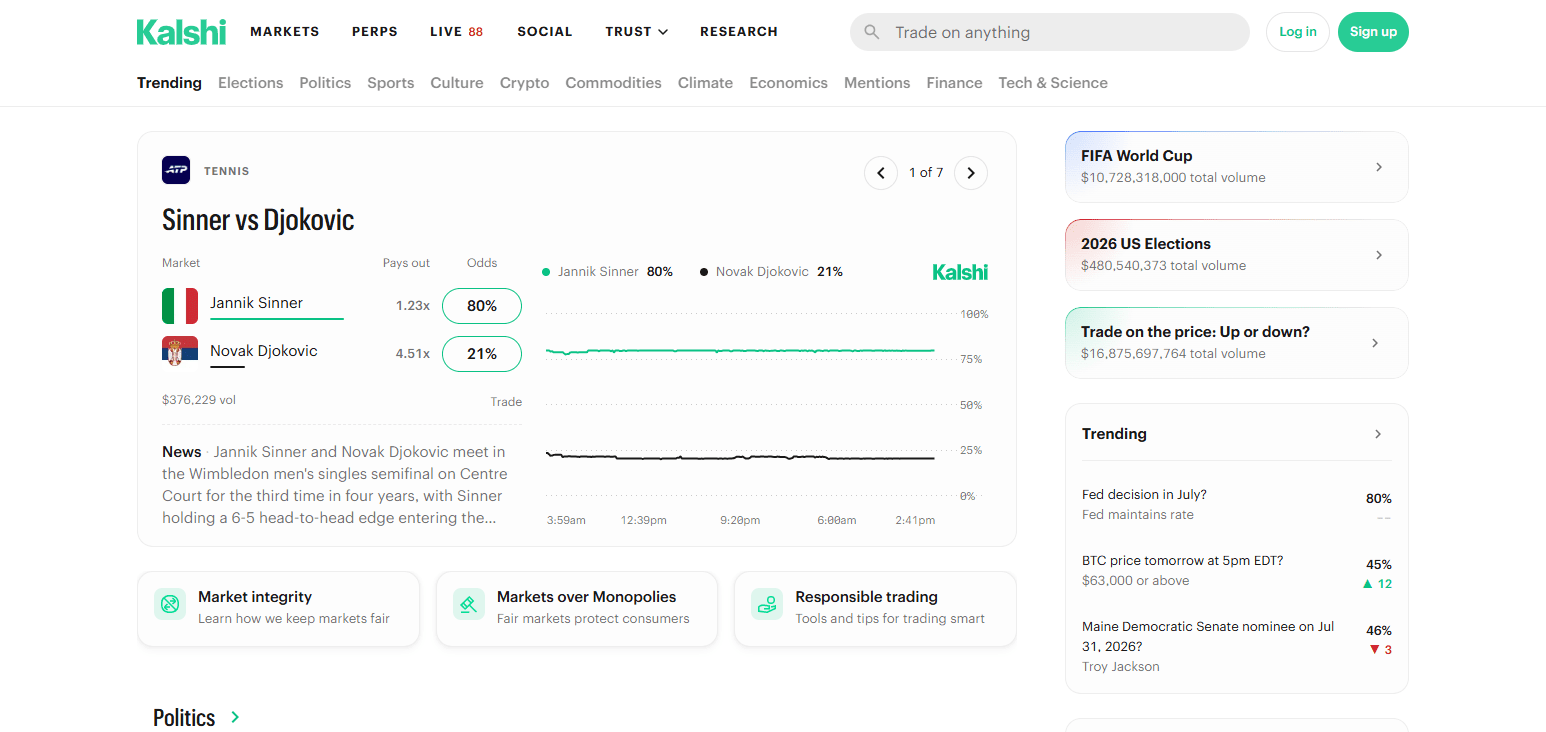1546x732 pixels.
Task: Open the LIVE 88 nav item
Action: (x=456, y=32)
